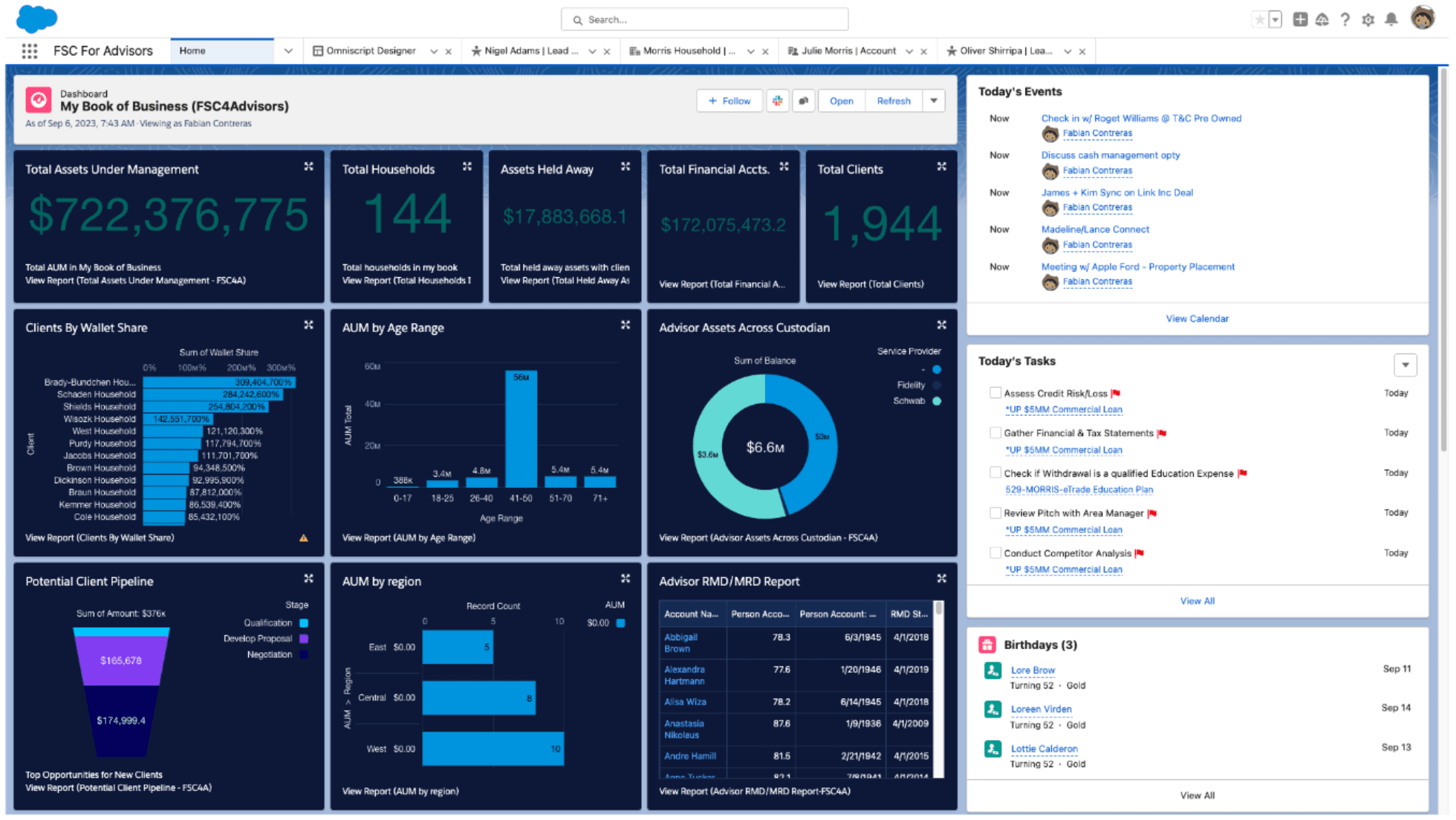Expand the AUM by region widget

(x=625, y=579)
